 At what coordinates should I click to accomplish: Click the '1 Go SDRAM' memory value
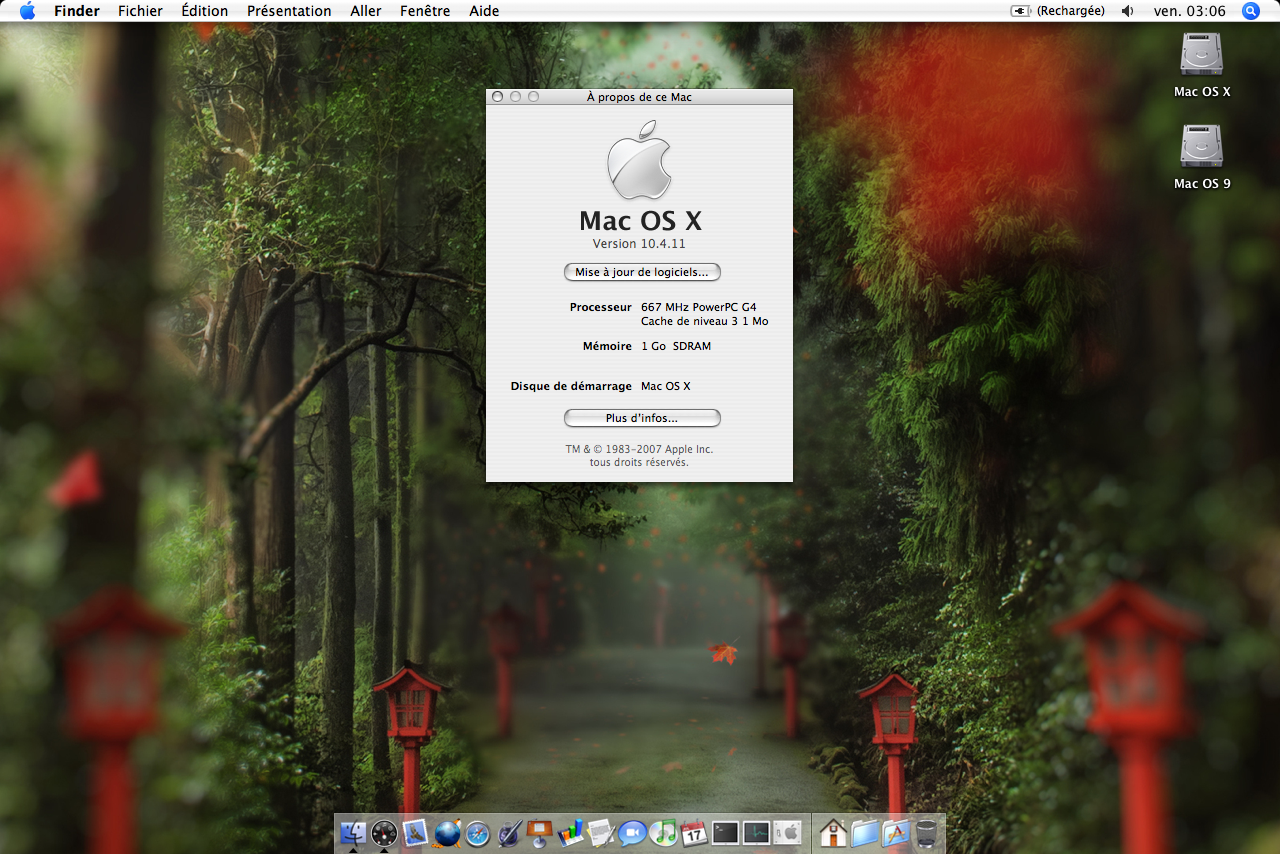[x=676, y=346]
